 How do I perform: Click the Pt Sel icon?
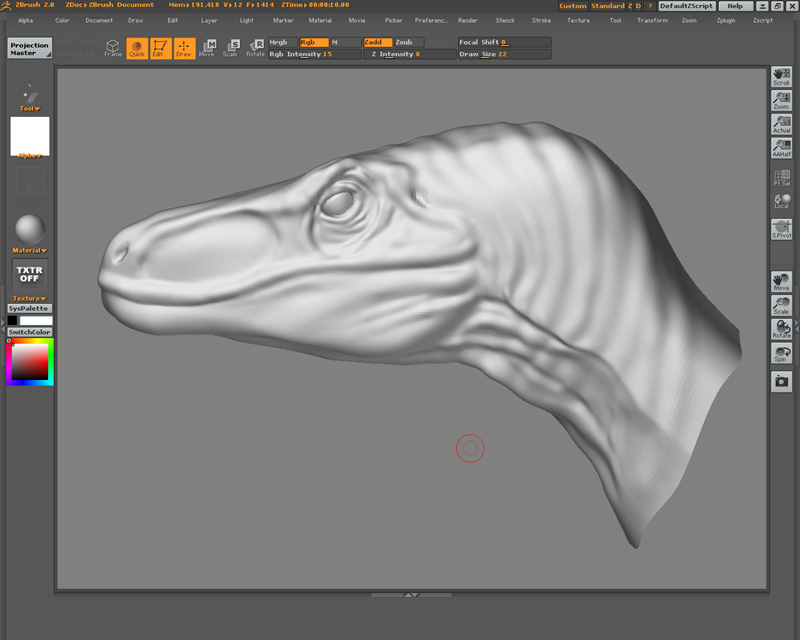pyautogui.click(x=781, y=178)
